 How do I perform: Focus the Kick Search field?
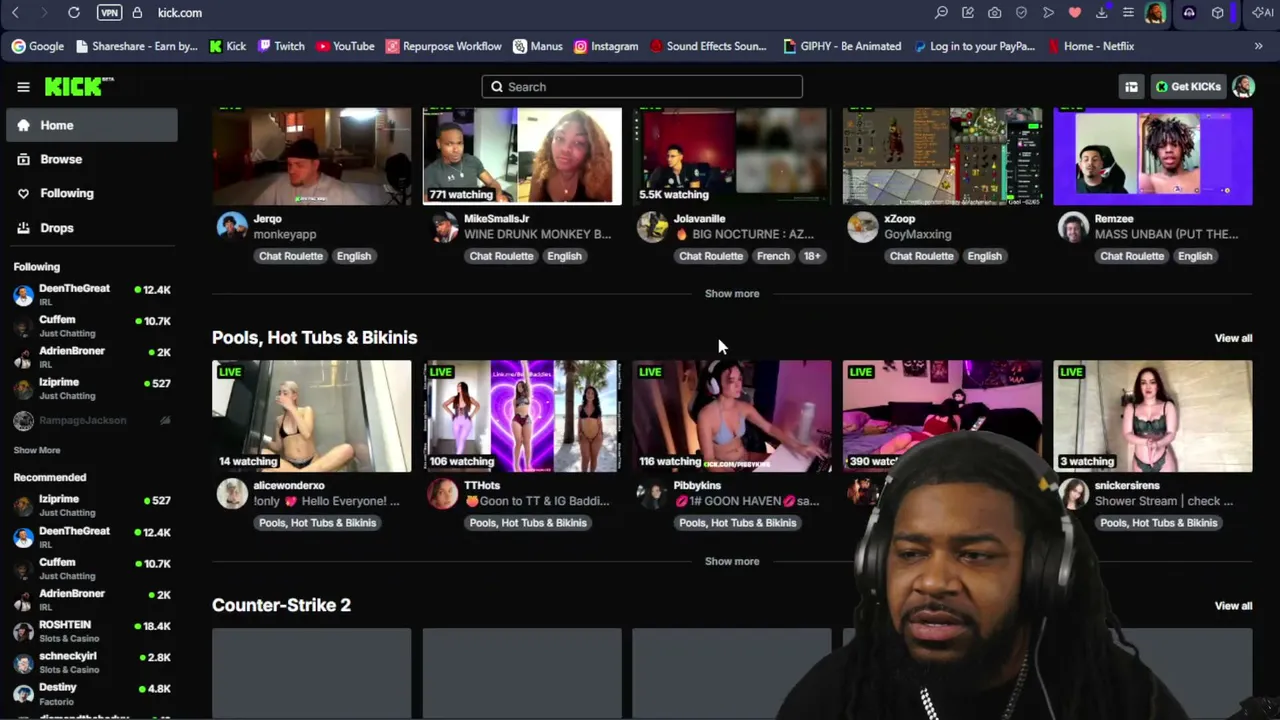(642, 87)
